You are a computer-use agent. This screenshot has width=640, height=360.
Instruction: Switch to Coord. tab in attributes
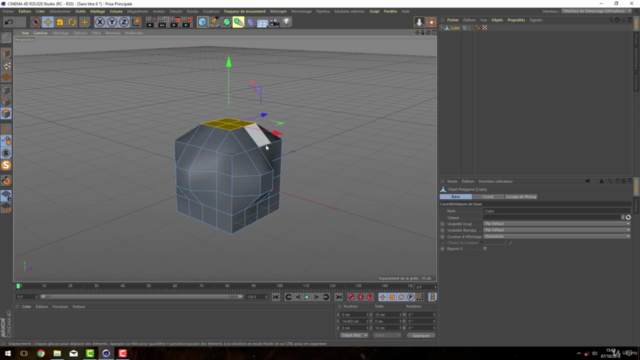488,197
